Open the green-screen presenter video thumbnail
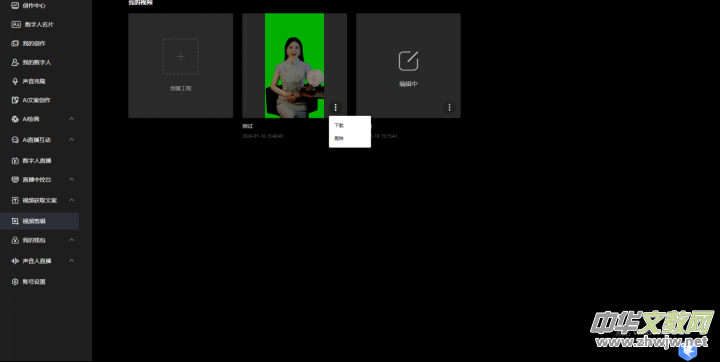 294,66
